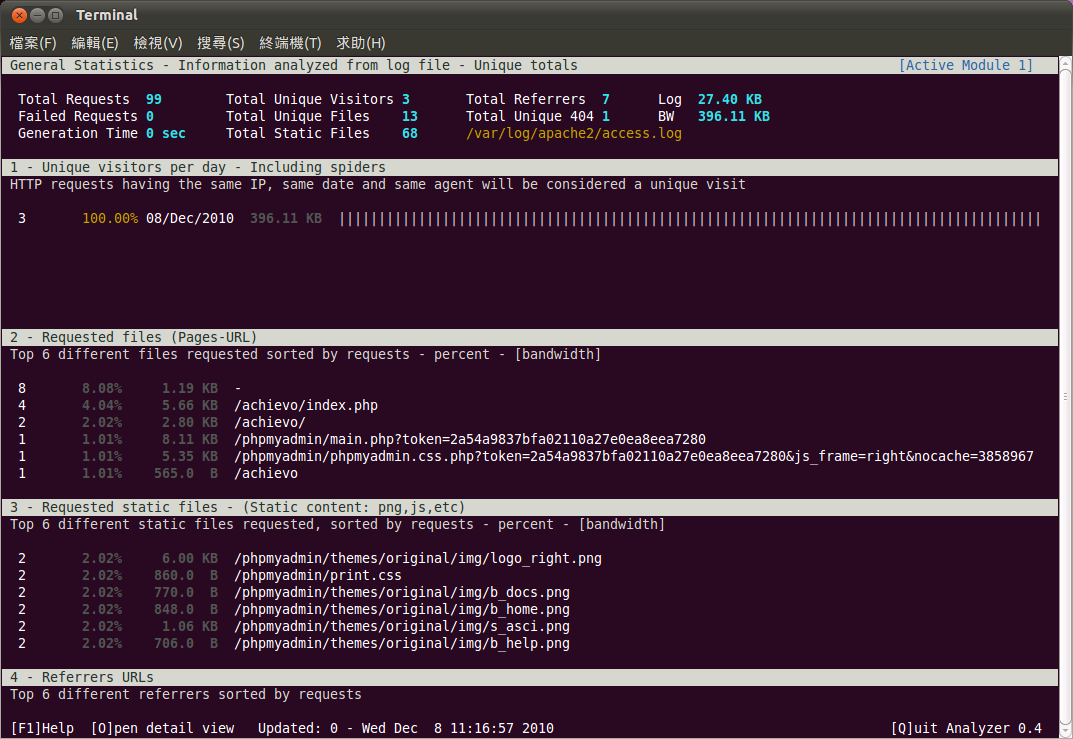The height and width of the screenshot is (739, 1073).
Task: Click the scrollbar up arrow
Action: click(1065, 63)
